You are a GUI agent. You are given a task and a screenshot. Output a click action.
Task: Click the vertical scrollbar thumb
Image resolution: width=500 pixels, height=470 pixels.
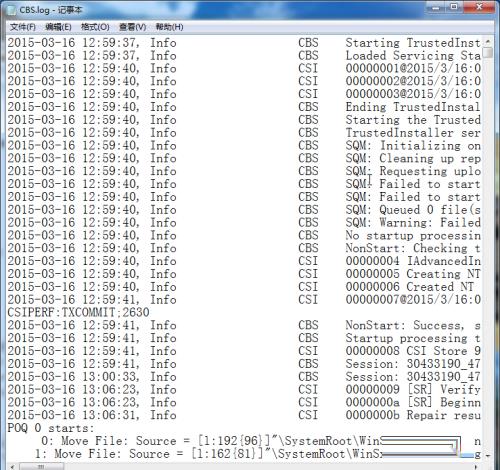(x=488, y=53)
